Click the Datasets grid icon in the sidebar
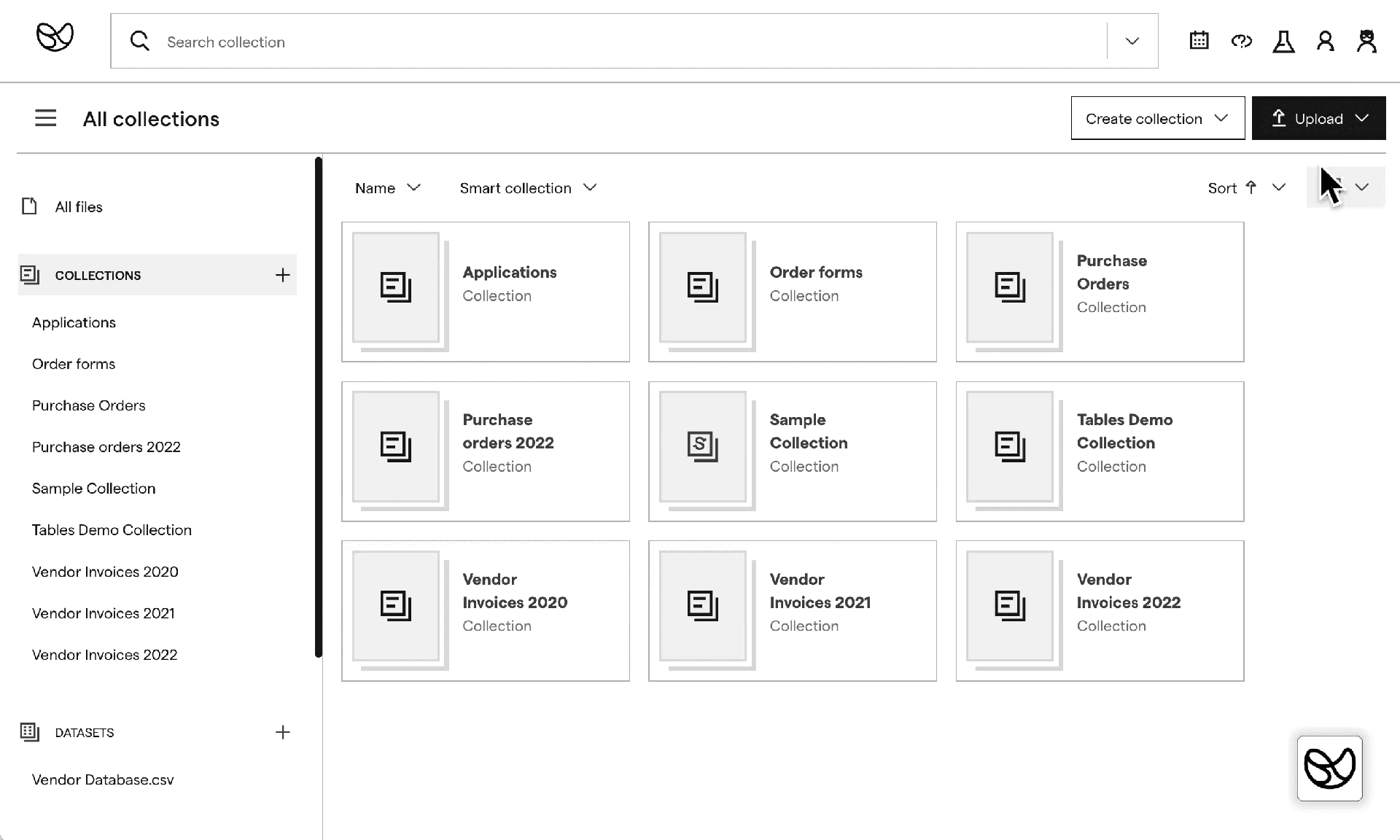Screen dimensions: 1400x840 (30, 732)
